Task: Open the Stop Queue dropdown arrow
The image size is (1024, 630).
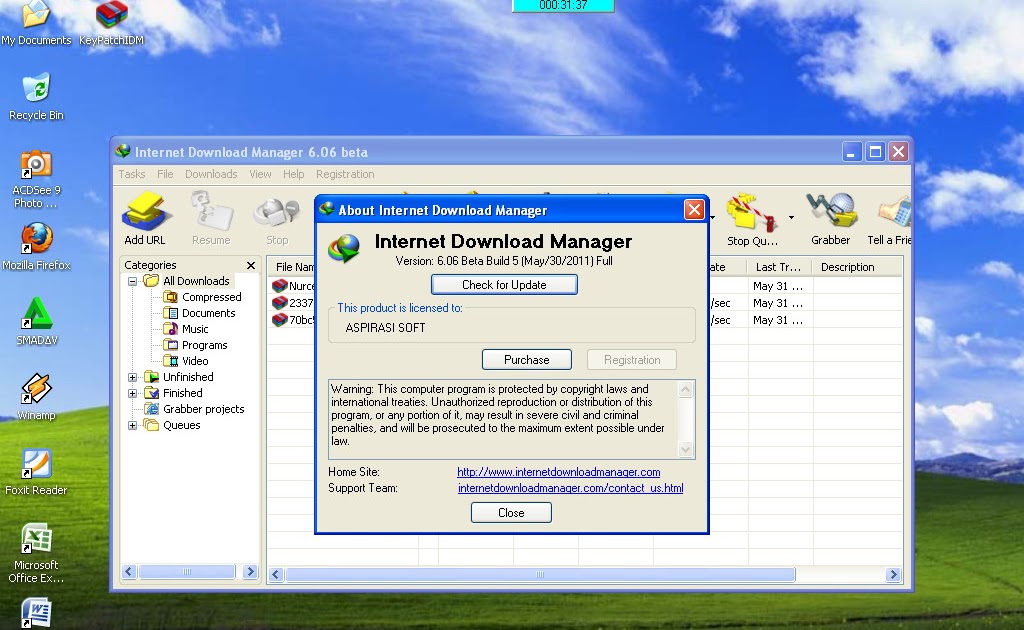Action: pos(791,217)
